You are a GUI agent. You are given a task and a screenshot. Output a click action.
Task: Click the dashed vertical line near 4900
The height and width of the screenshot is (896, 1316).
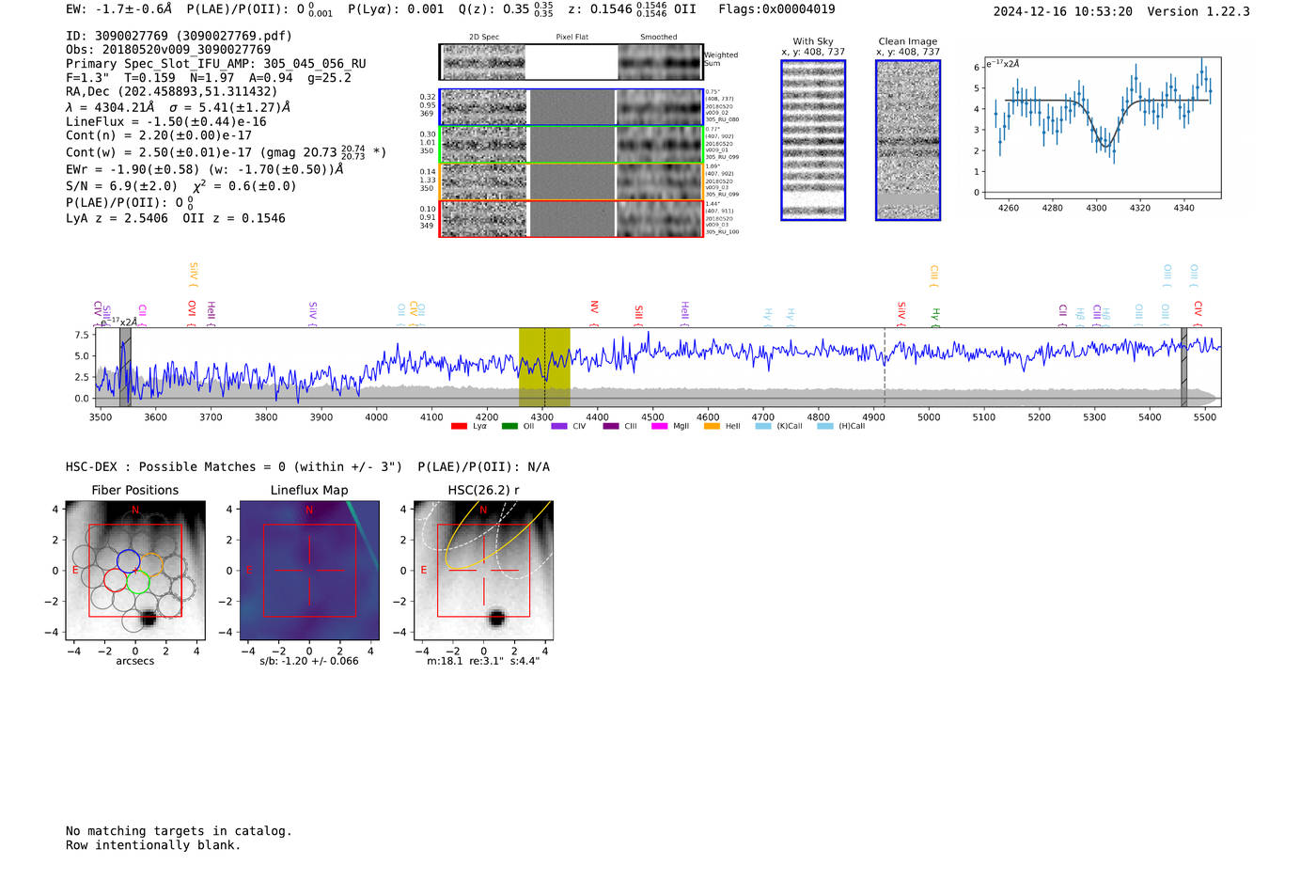[x=885, y=367]
